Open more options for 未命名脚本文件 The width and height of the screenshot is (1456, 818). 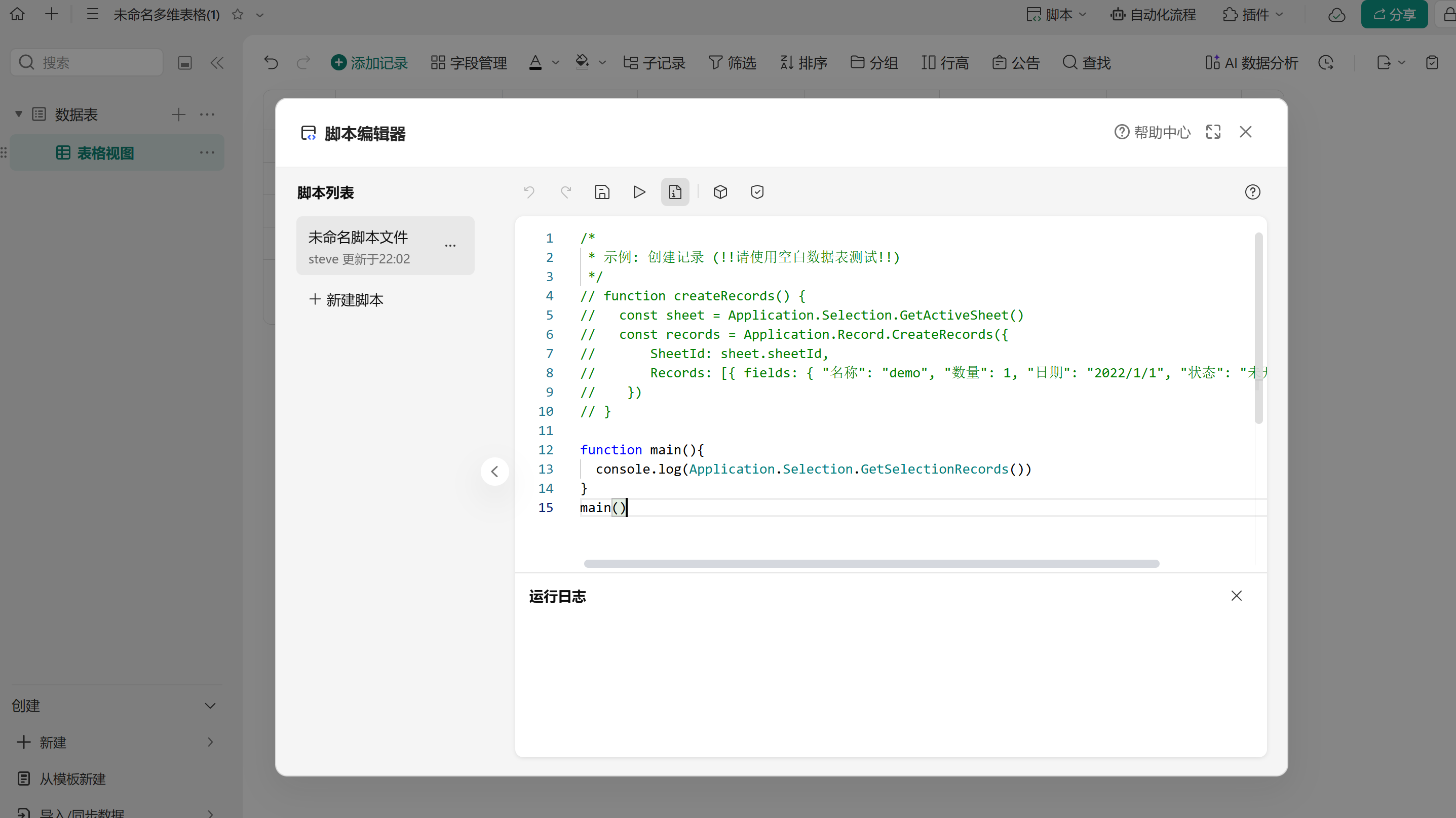click(450, 245)
